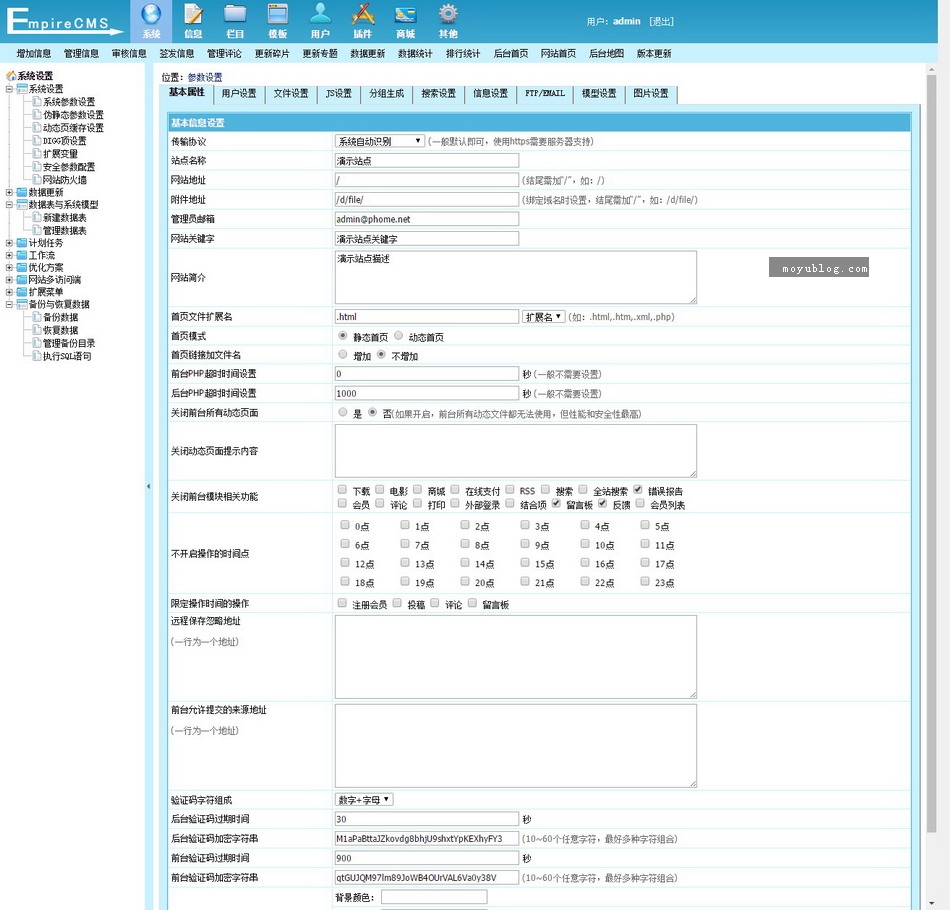The width and height of the screenshot is (950, 910).
Task: Click the page icon beside 扩展变量
Action: pyautogui.click(x=37, y=153)
